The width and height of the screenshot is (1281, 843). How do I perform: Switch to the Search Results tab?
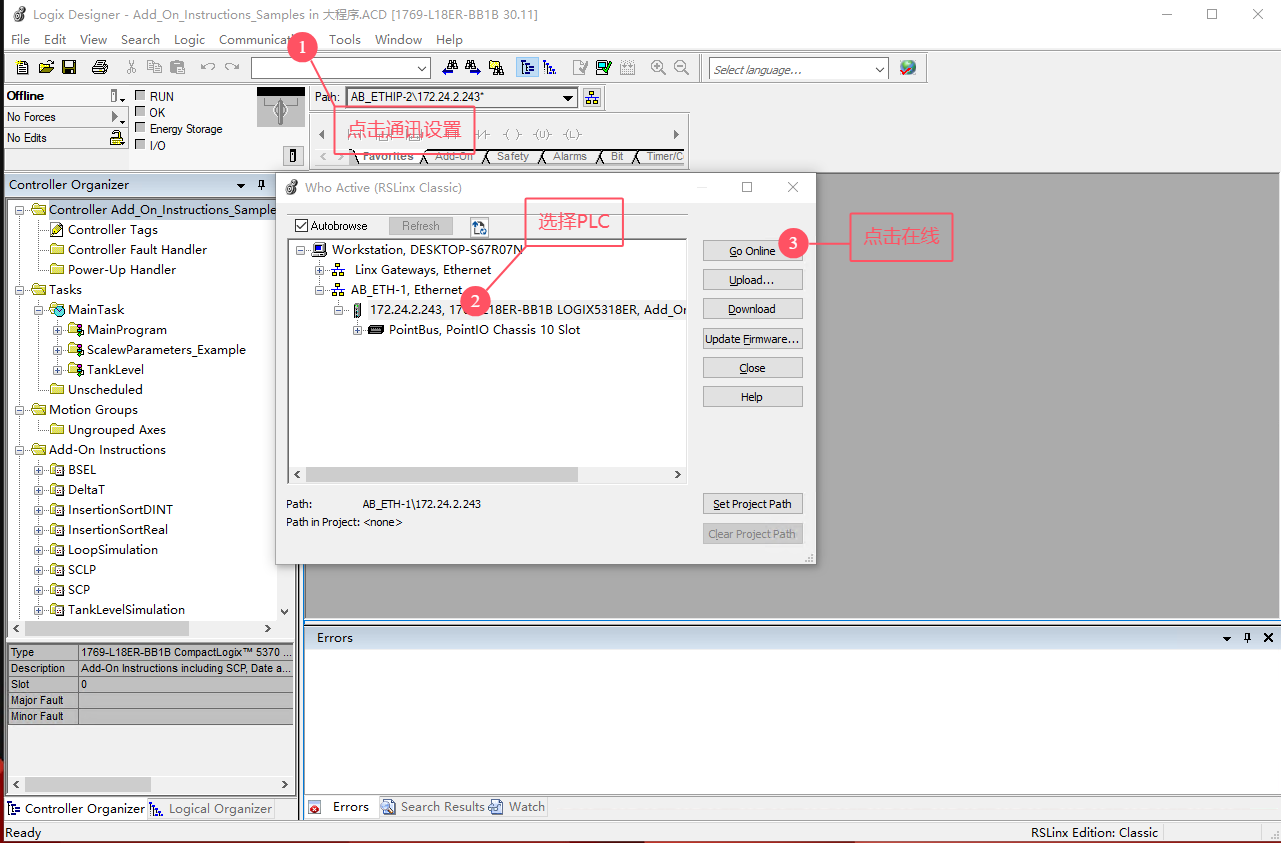(435, 807)
